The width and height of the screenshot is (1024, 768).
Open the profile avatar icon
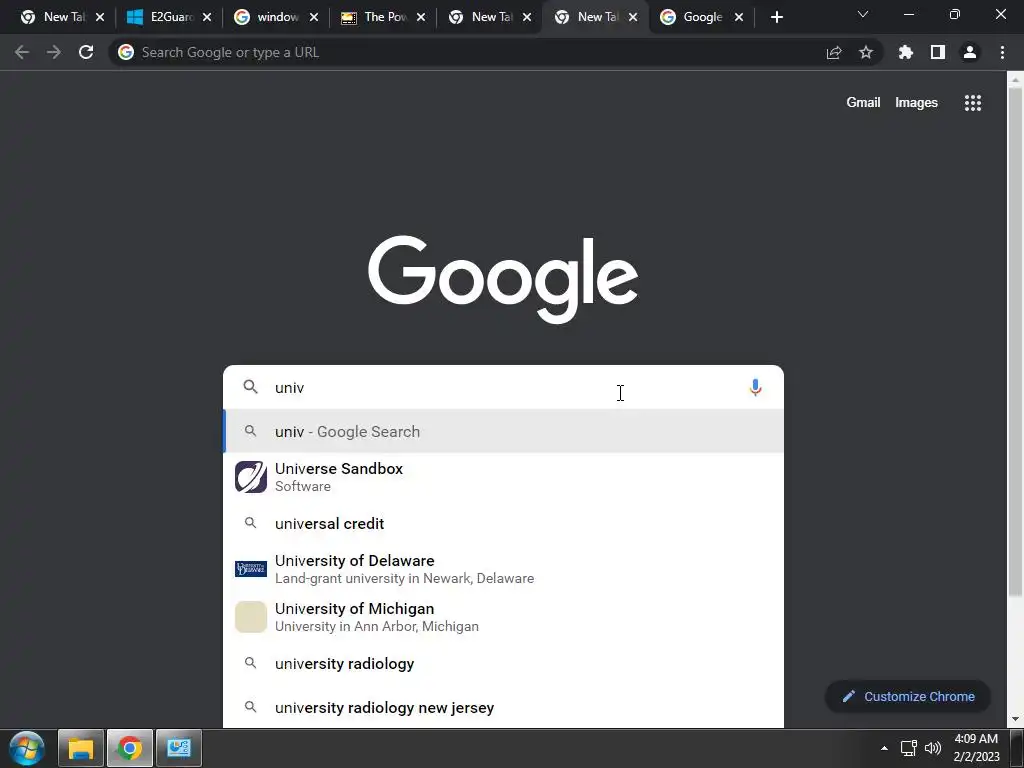point(970,52)
